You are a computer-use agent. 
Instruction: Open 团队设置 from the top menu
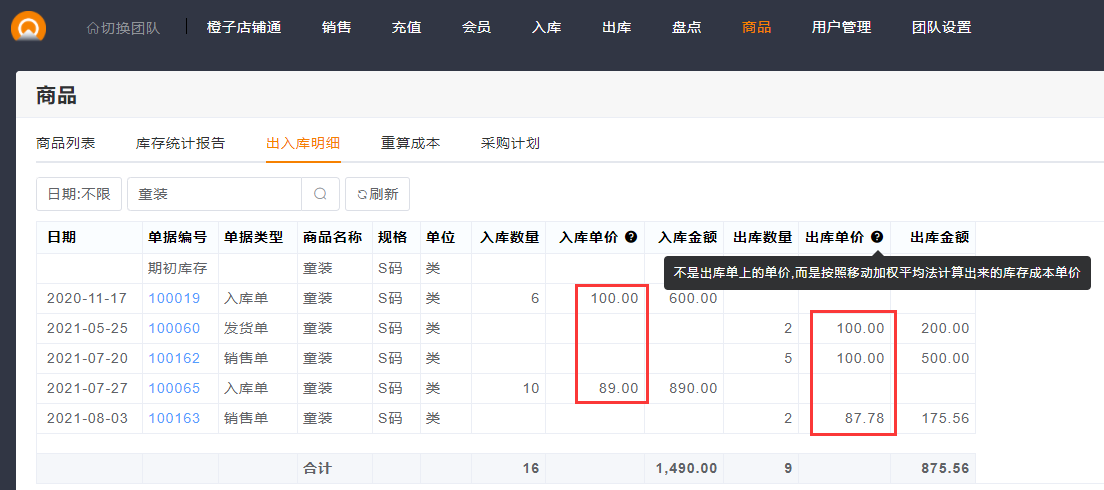[942, 27]
